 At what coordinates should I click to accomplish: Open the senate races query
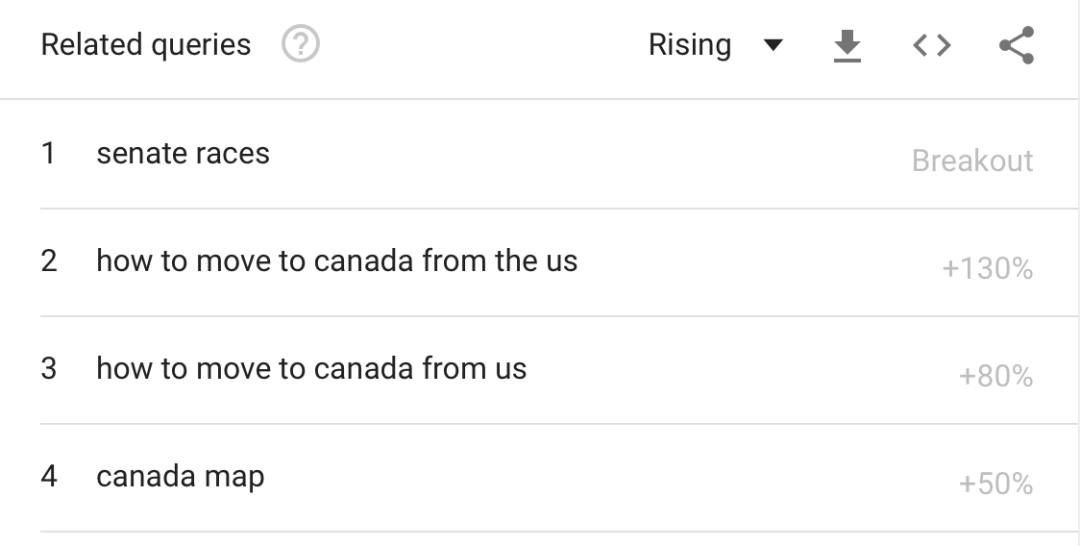click(x=183, y=153)
